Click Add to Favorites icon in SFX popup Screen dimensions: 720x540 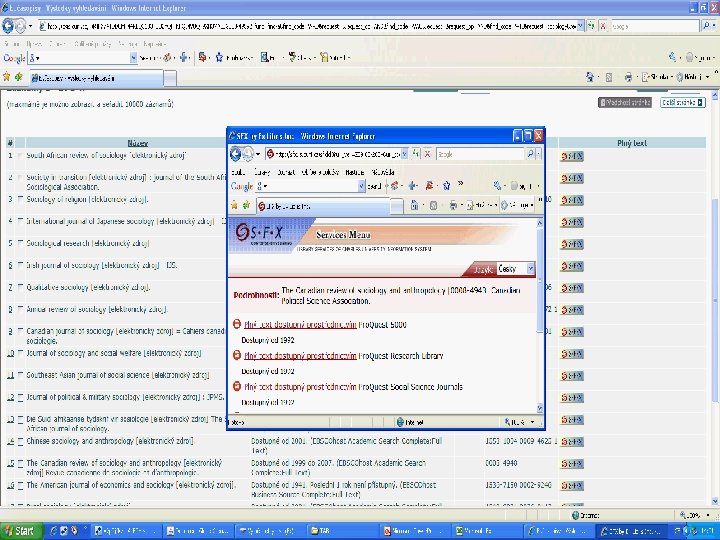pyautogui.click(x=246, y=206)
